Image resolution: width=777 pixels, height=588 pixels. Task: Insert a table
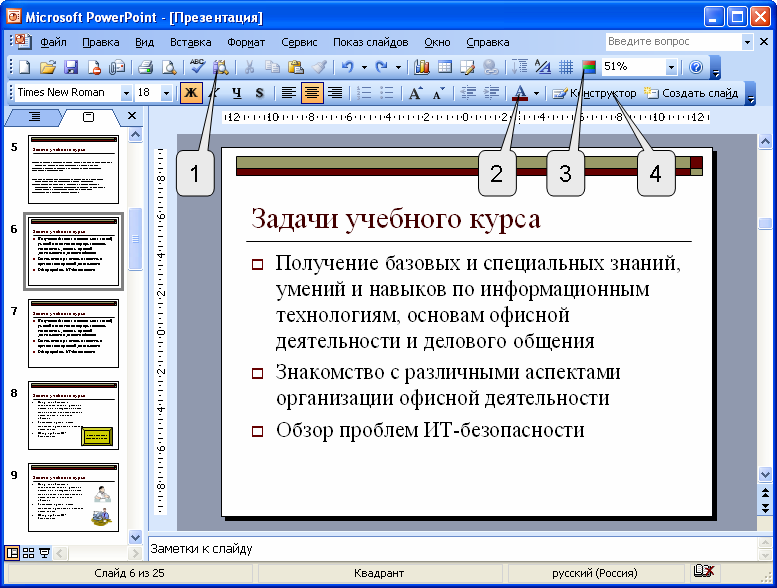(x=444, y=67)
